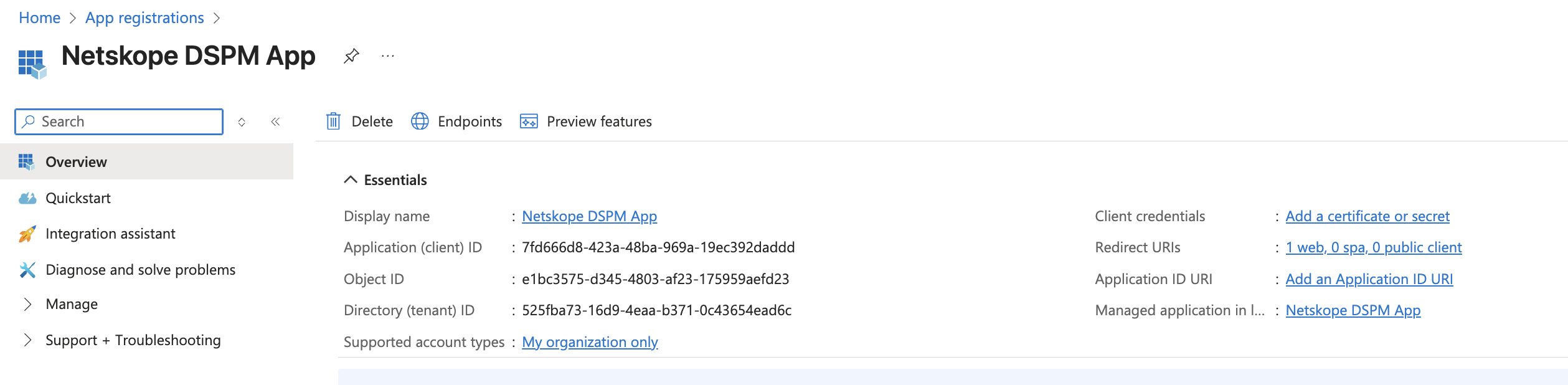The image size is (1568, 385).
Task: Click the Preview features icon
Action: pos(529,121)
